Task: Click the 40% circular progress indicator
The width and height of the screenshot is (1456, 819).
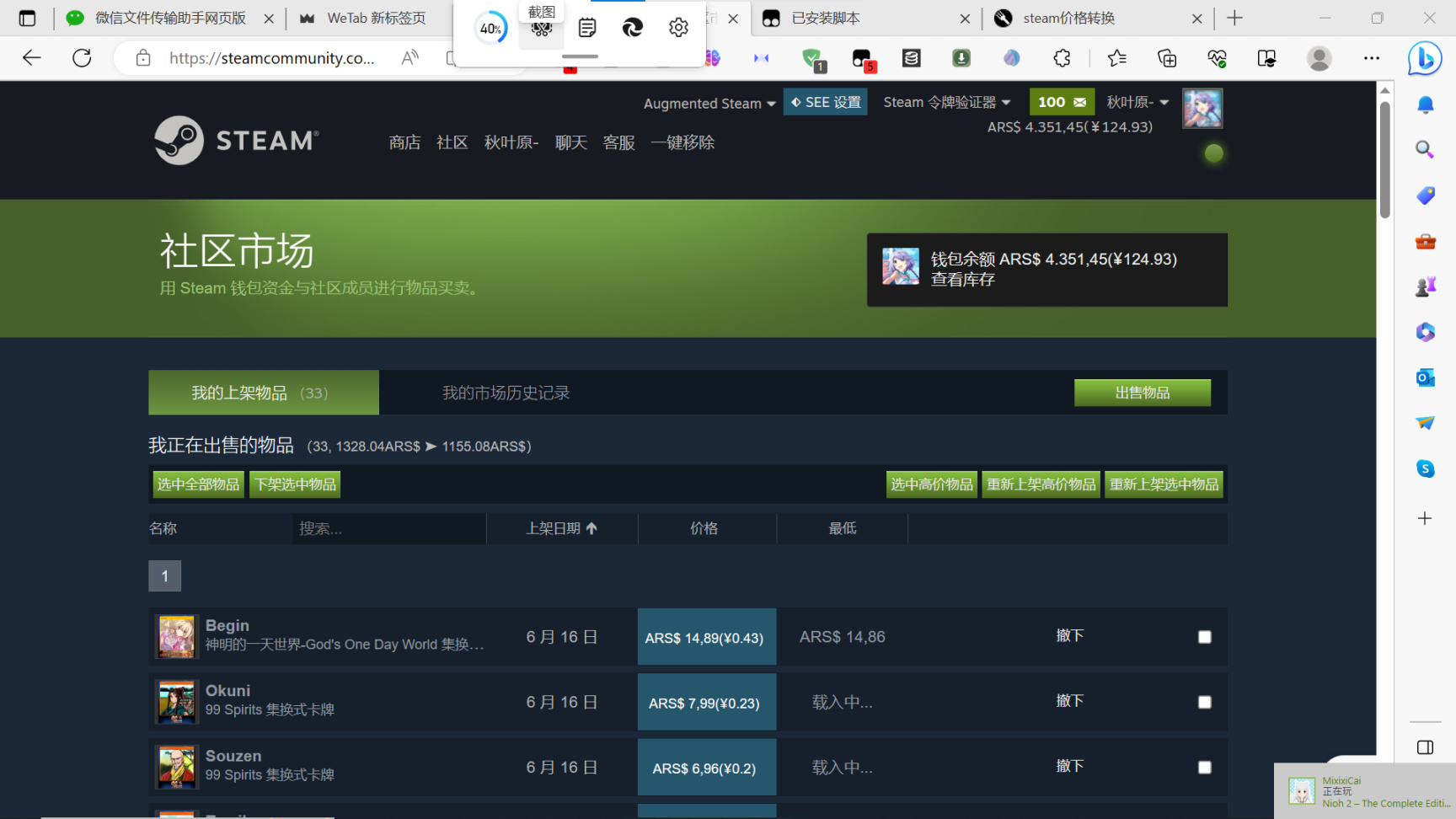Action: pyautogui.click(x=490, y=29)
